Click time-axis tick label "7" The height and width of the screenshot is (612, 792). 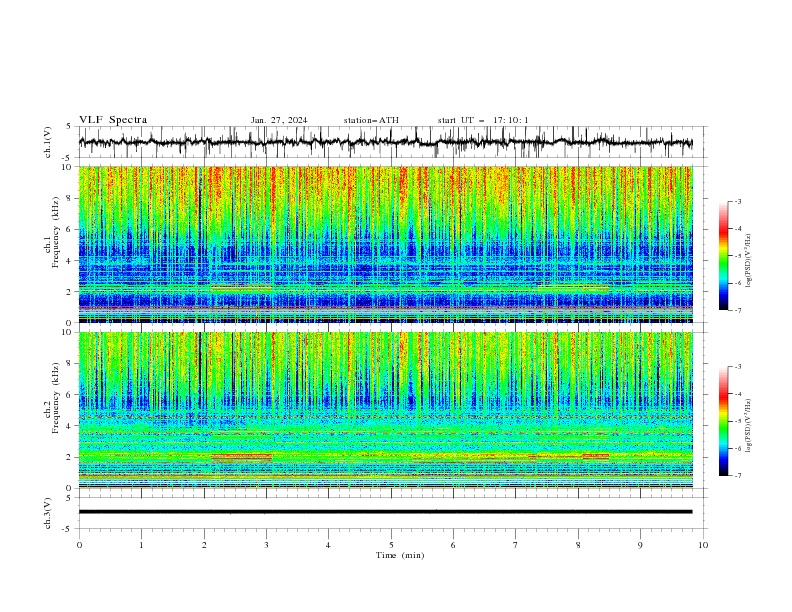(x=516, y=545)
